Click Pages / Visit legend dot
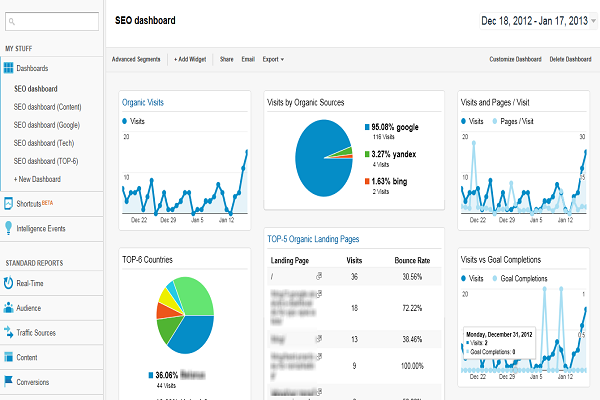The width and height of the screenshot is (600, 400). click(x=495, y=121)
